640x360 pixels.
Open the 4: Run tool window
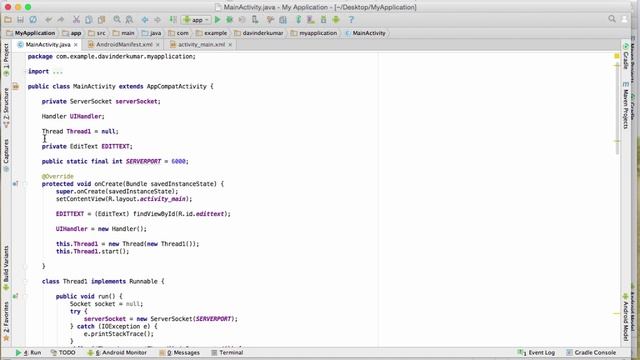click(x=28, y=352)
